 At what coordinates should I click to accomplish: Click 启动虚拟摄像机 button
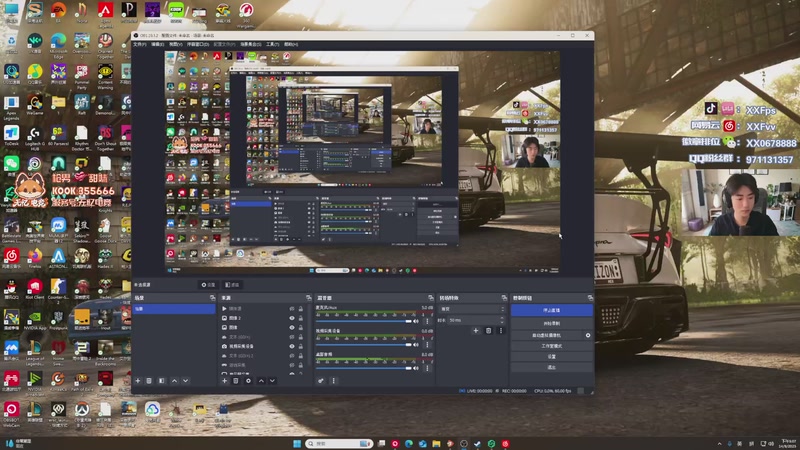click(x=546, y=335)
